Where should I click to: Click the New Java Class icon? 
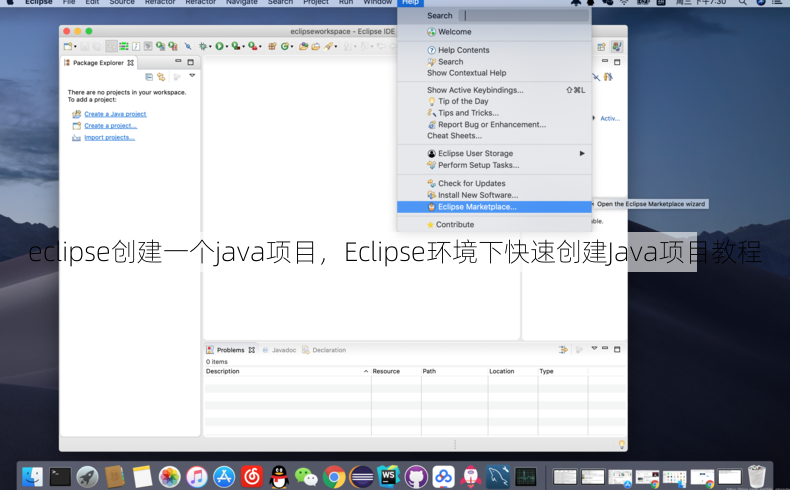(285, 46)
